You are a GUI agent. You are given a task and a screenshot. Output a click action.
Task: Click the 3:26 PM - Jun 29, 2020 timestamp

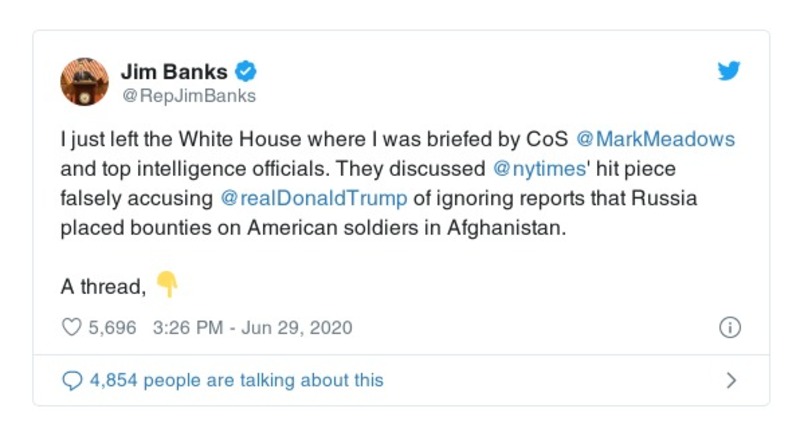click(x=252, y=328)
